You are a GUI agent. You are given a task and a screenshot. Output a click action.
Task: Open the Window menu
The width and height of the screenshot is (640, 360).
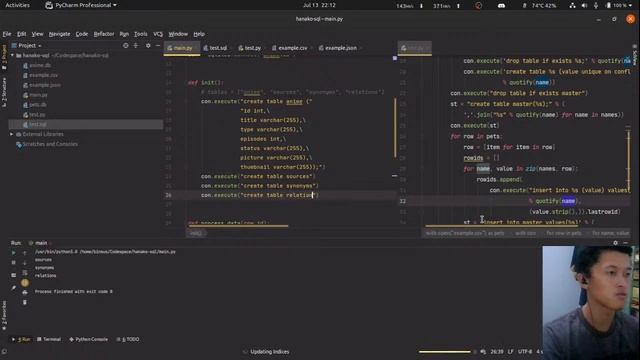pos(178,34)
